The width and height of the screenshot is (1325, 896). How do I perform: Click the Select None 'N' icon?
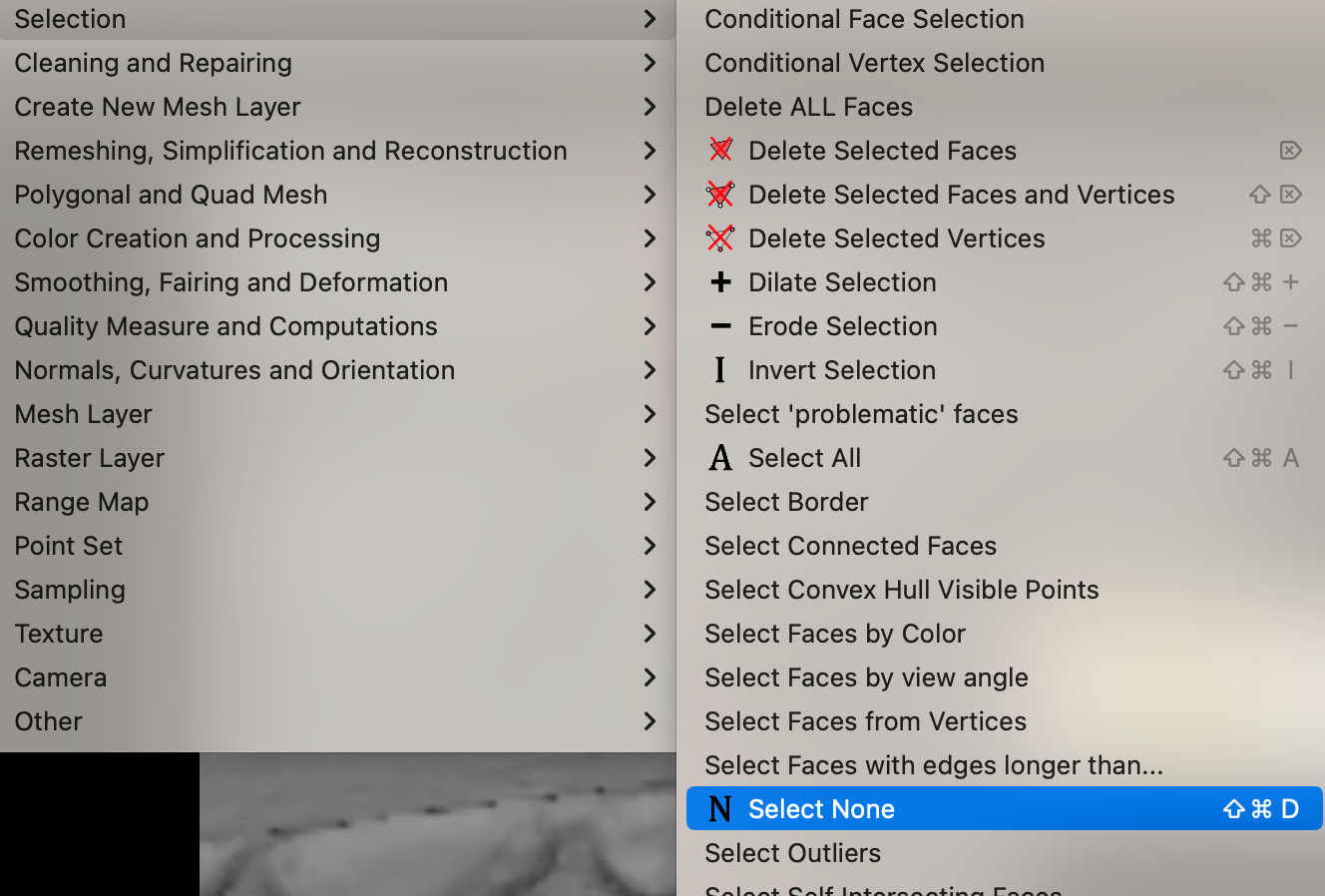tap(720, 809)
